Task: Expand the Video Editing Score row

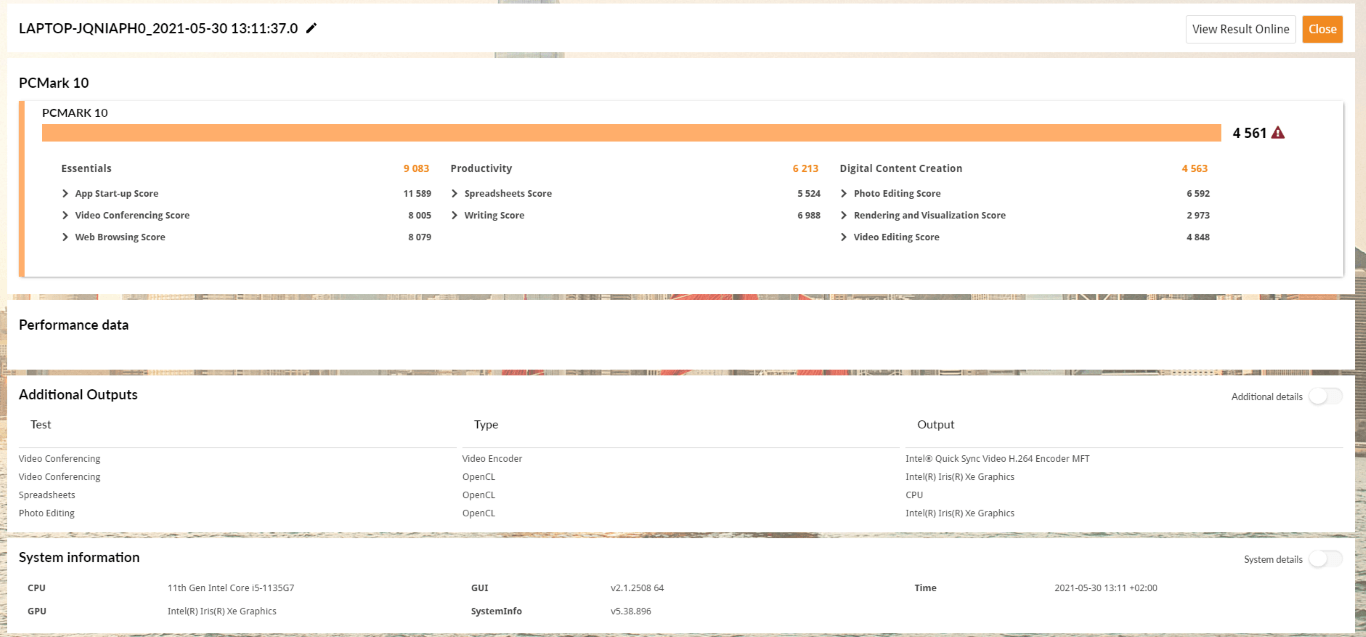Action: (x=844, y=238)
